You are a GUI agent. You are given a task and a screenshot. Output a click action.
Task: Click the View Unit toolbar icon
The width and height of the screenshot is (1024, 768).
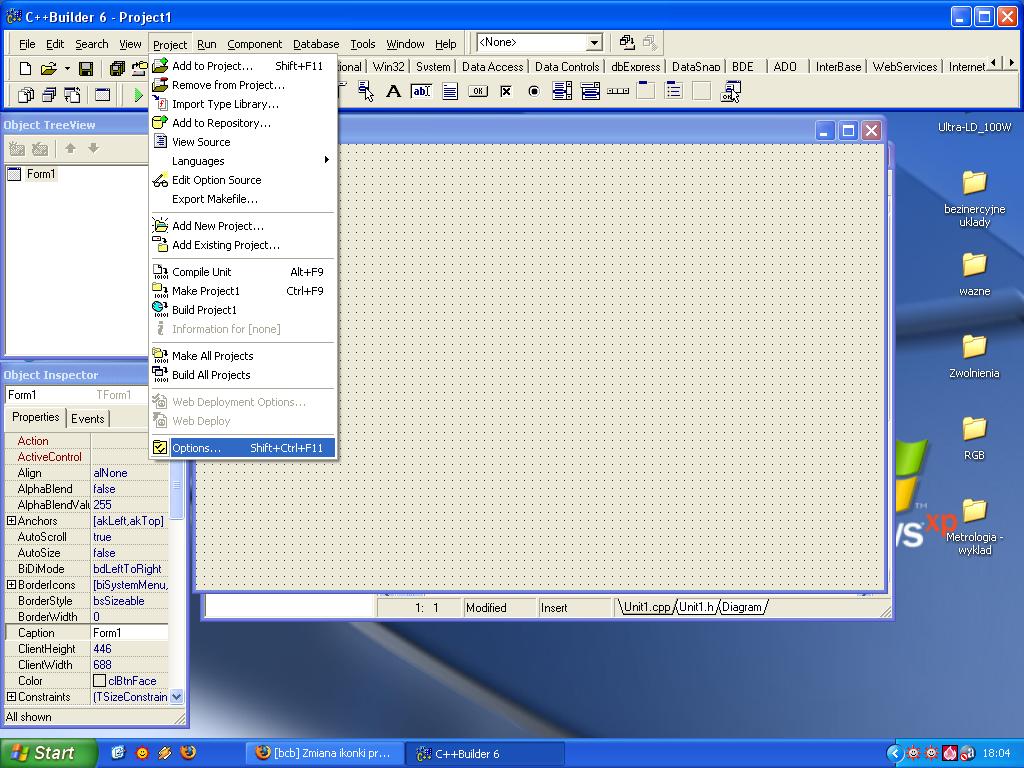26,95
